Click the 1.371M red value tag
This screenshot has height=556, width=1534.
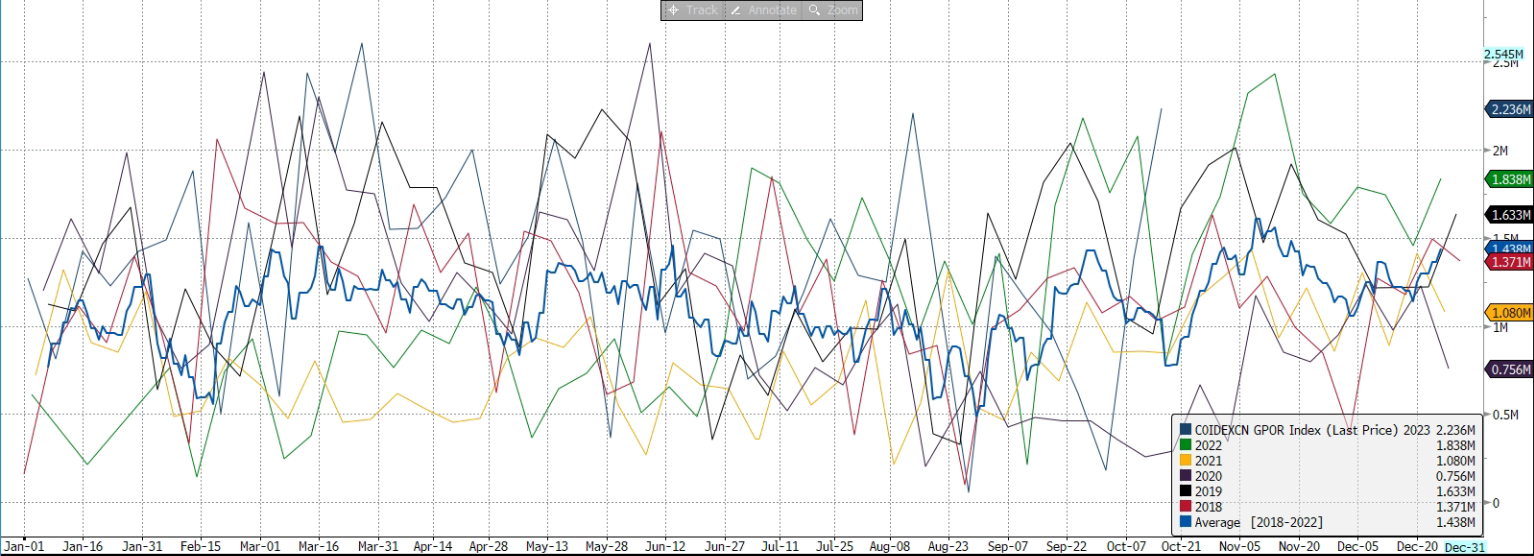(x=1508, y=262)
